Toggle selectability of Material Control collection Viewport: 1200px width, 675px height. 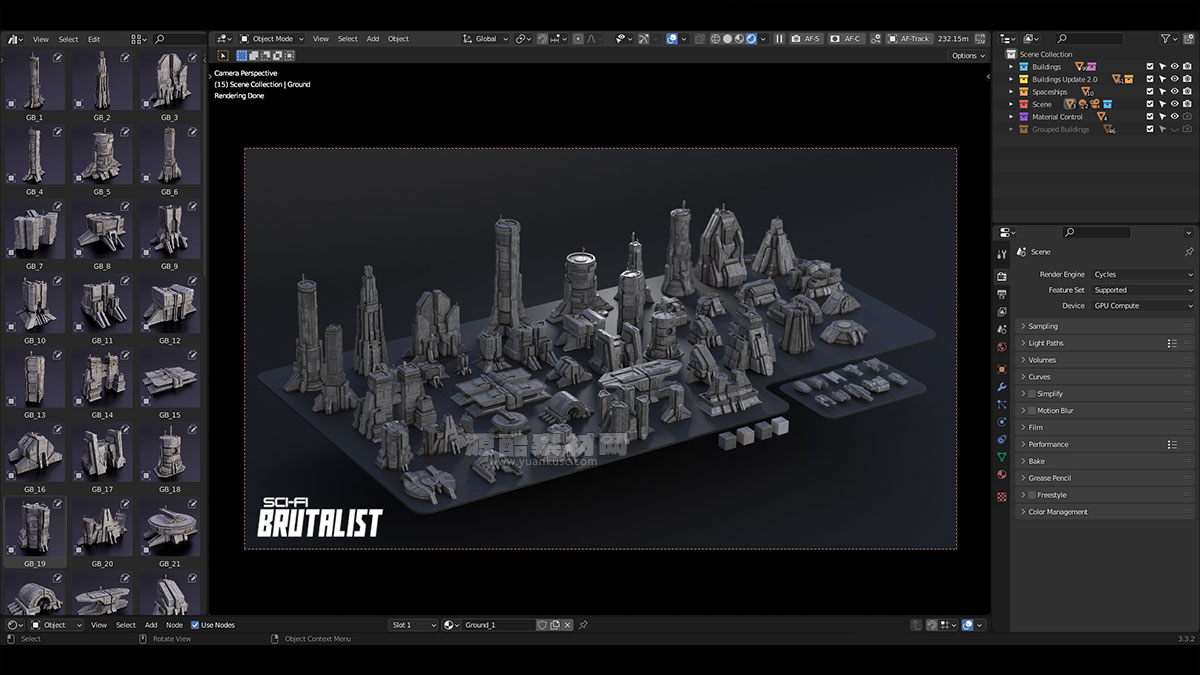pos(1162,117)
